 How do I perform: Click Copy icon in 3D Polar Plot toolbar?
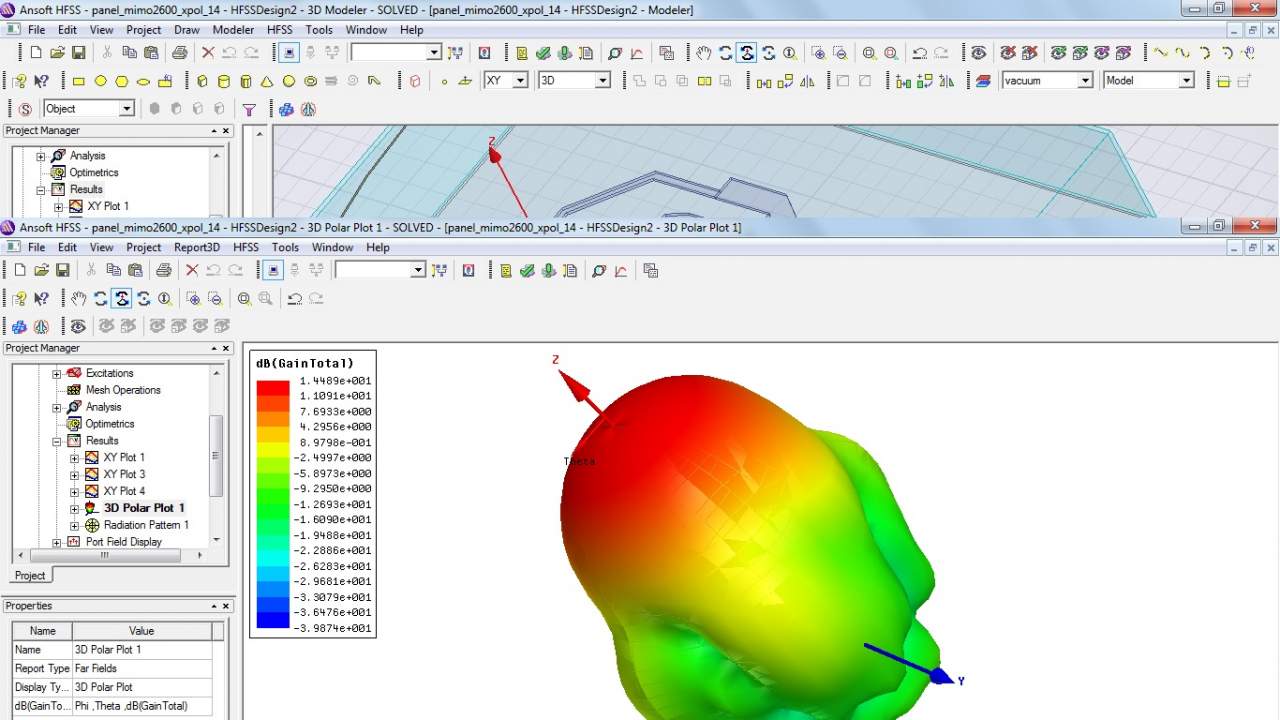tap(113, 270)
